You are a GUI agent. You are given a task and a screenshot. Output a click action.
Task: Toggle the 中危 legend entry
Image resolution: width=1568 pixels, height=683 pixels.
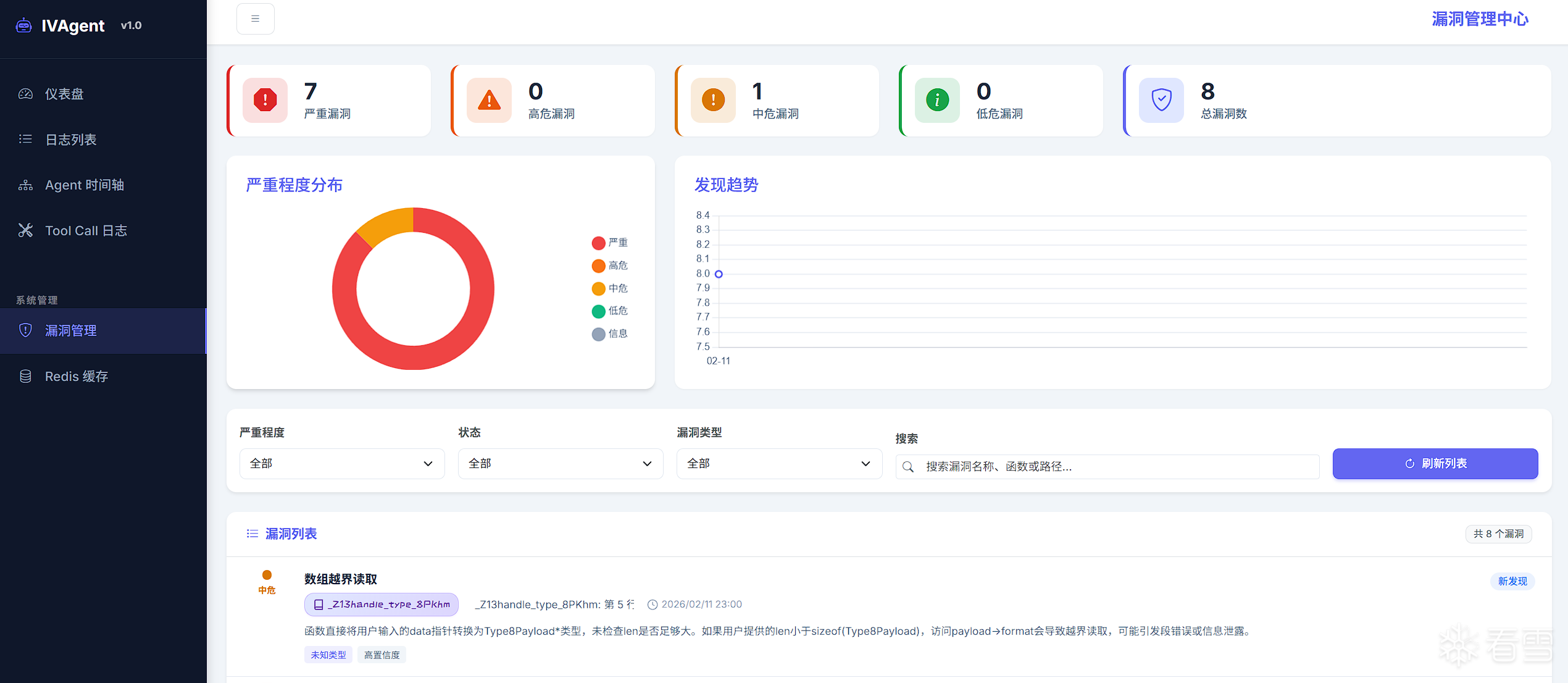(611, 288)
